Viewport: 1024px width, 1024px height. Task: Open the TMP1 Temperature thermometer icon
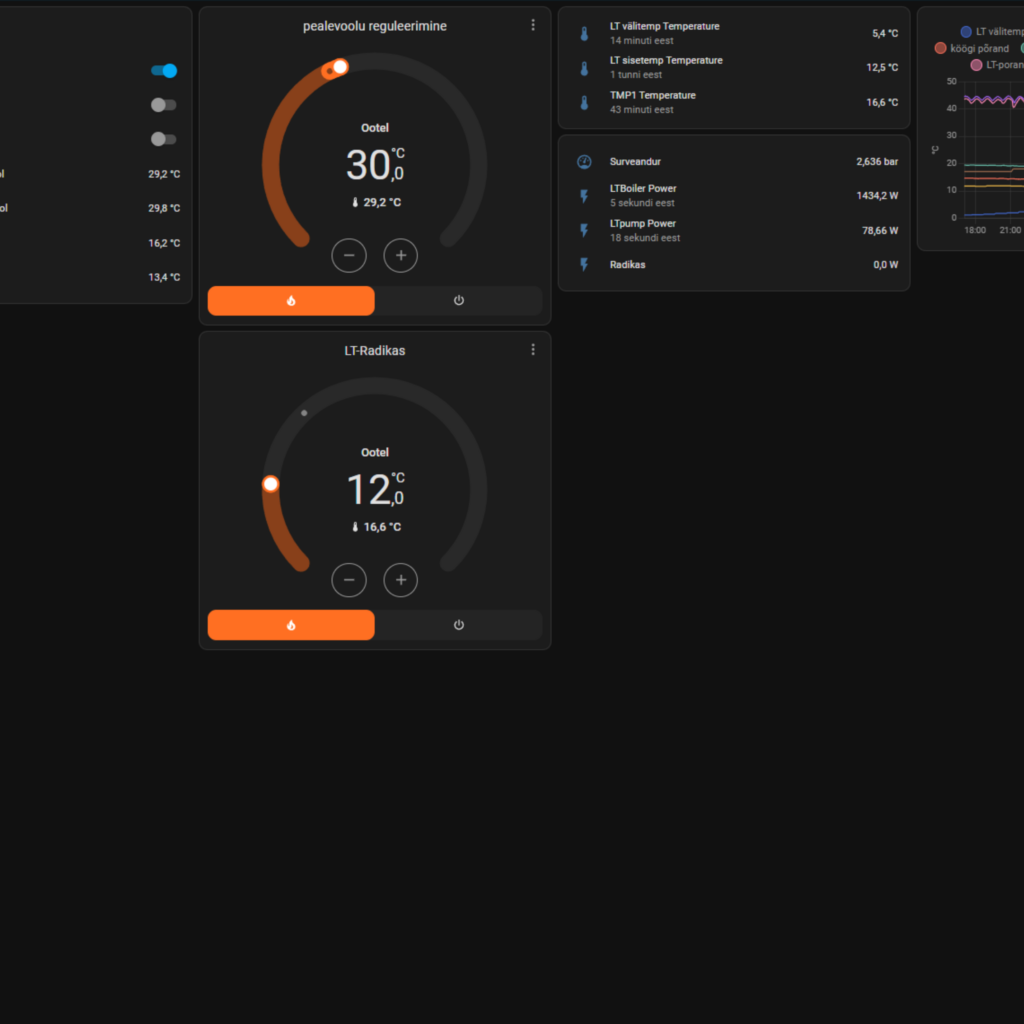click(584, 103)
